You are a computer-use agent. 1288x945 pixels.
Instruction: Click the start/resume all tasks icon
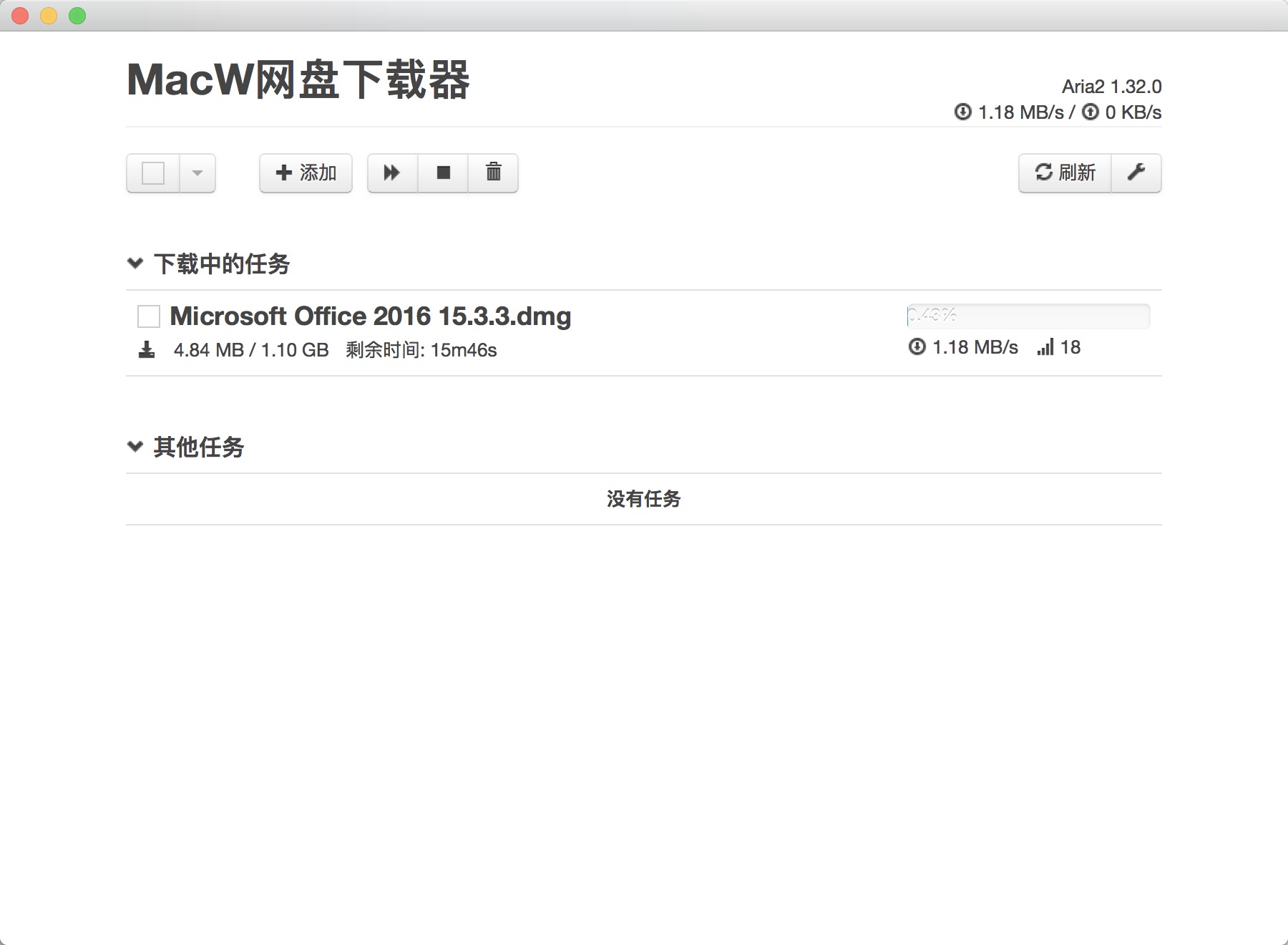coord(392,173)
